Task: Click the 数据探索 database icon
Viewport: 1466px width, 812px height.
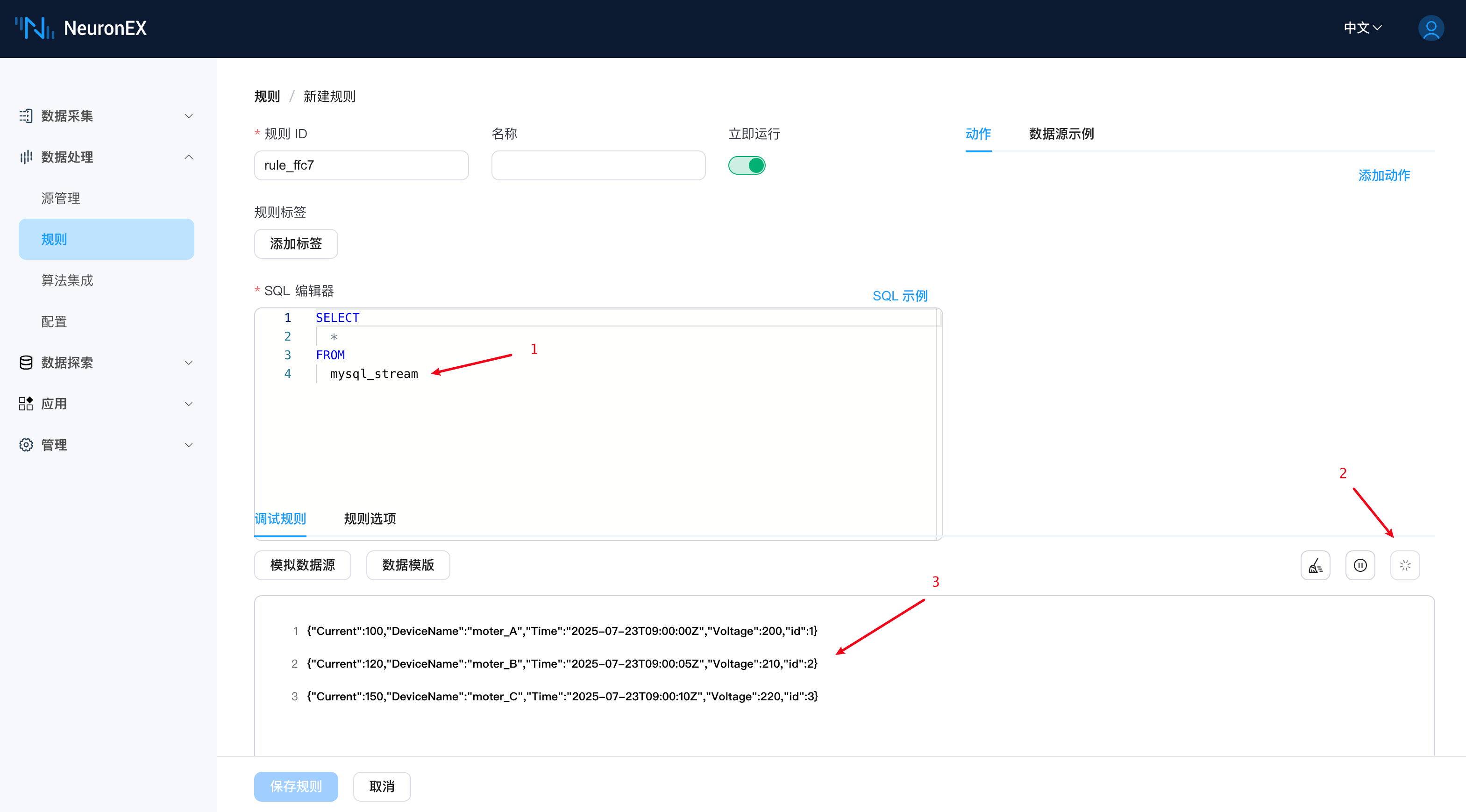Action: click(26, 363)
